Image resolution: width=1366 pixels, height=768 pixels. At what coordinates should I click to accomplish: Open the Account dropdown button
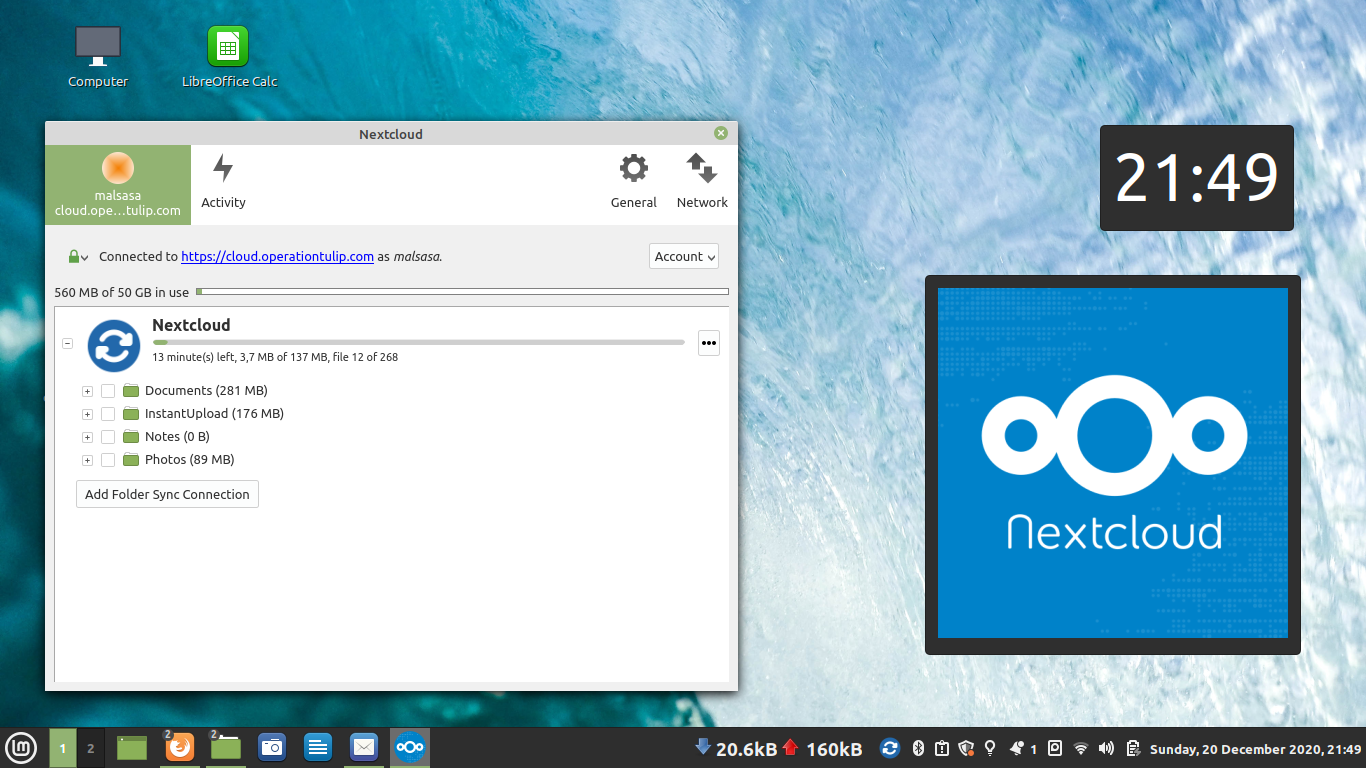[684, 257]
